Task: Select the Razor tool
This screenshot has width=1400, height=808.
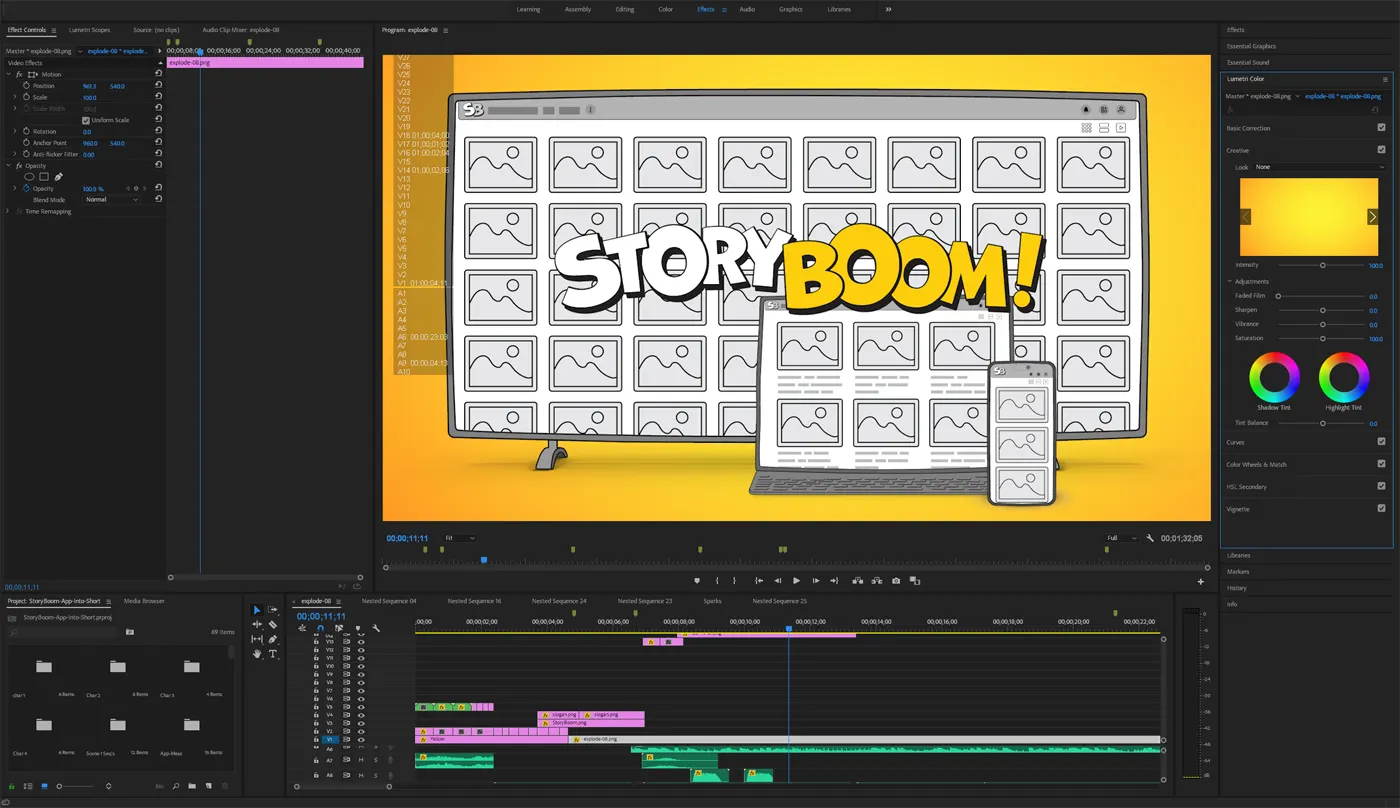Action: coord(273,625)
